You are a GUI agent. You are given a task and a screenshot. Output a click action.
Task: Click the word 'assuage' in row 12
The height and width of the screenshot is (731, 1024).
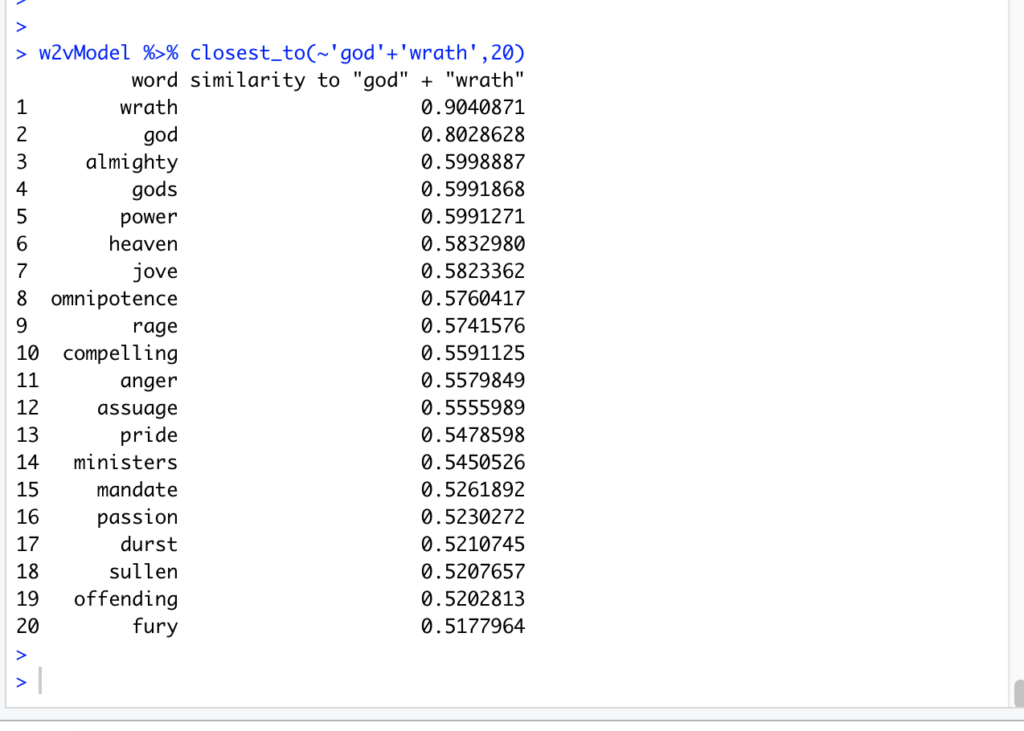[137, 408]
